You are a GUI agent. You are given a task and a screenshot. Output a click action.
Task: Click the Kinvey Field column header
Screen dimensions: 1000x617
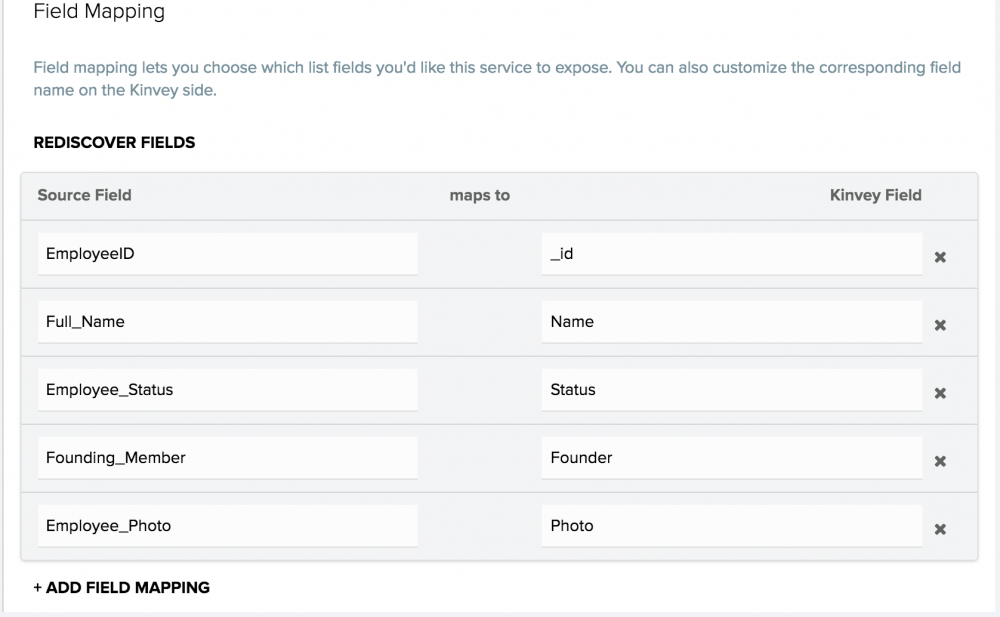(875, 195)
